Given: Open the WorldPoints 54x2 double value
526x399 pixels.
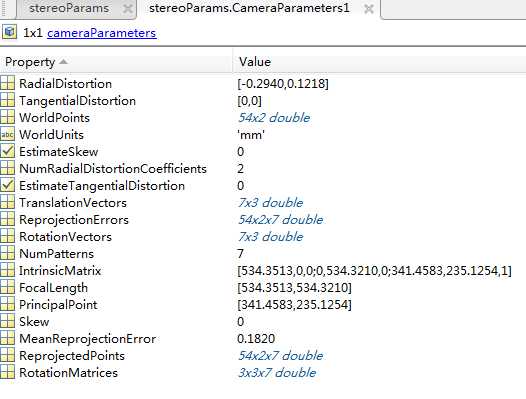Looking at the screenshot, I should click(274, 117).
